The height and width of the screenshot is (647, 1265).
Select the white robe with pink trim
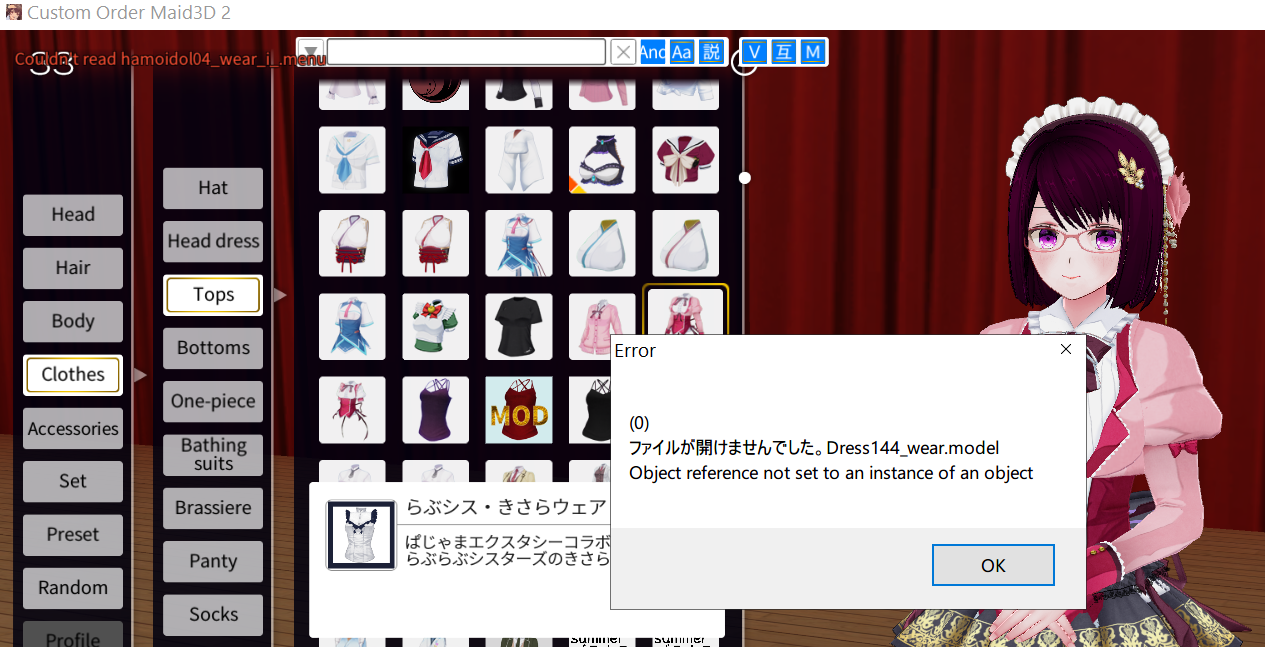(686, 243)
